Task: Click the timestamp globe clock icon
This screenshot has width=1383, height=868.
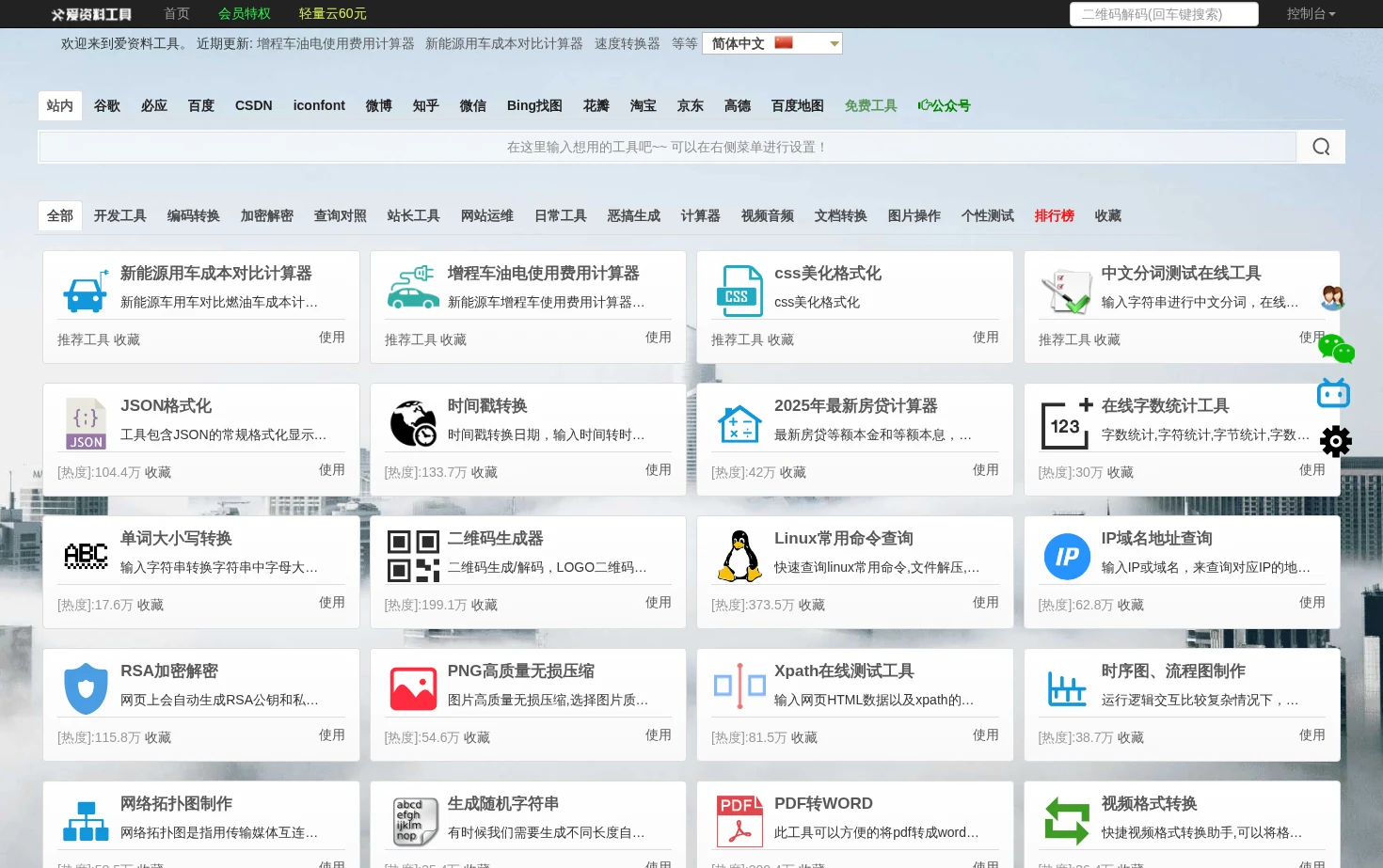Action: pos(413,423)
